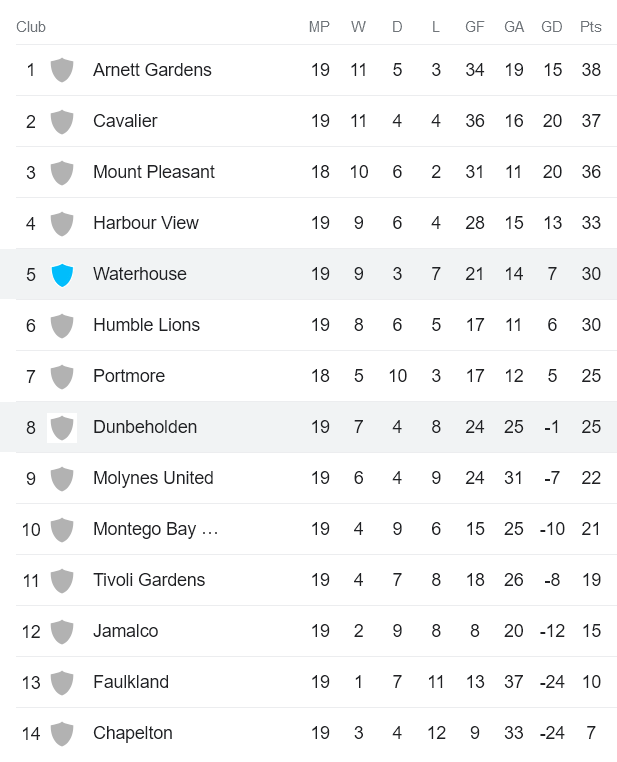This screenshot has height=762, width=617.
Task: Click the MP column header
Action: (319, 27)
